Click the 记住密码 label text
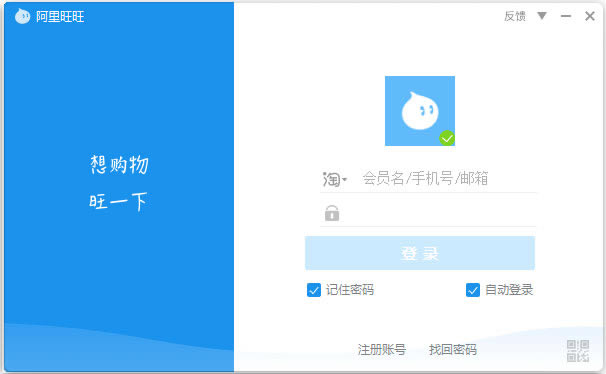 pyautogui.click(x=350, y=290)
